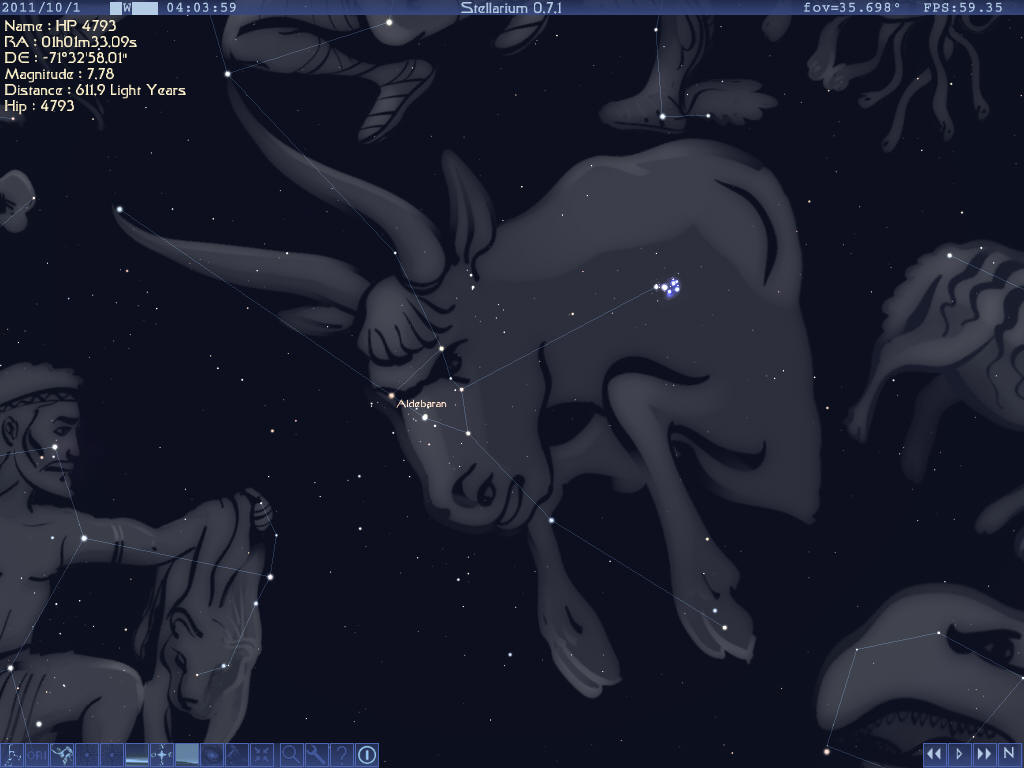
Task: Open the help question mark window
Action: pyautogui.click(x=341, y=755)
